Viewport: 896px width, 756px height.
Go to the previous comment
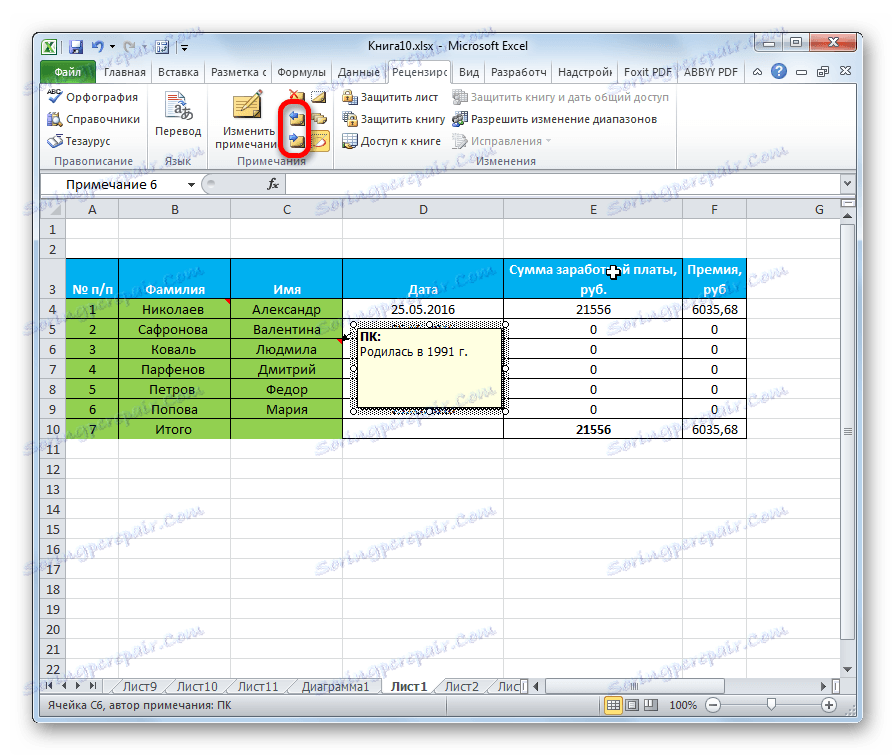coord(296,118)
